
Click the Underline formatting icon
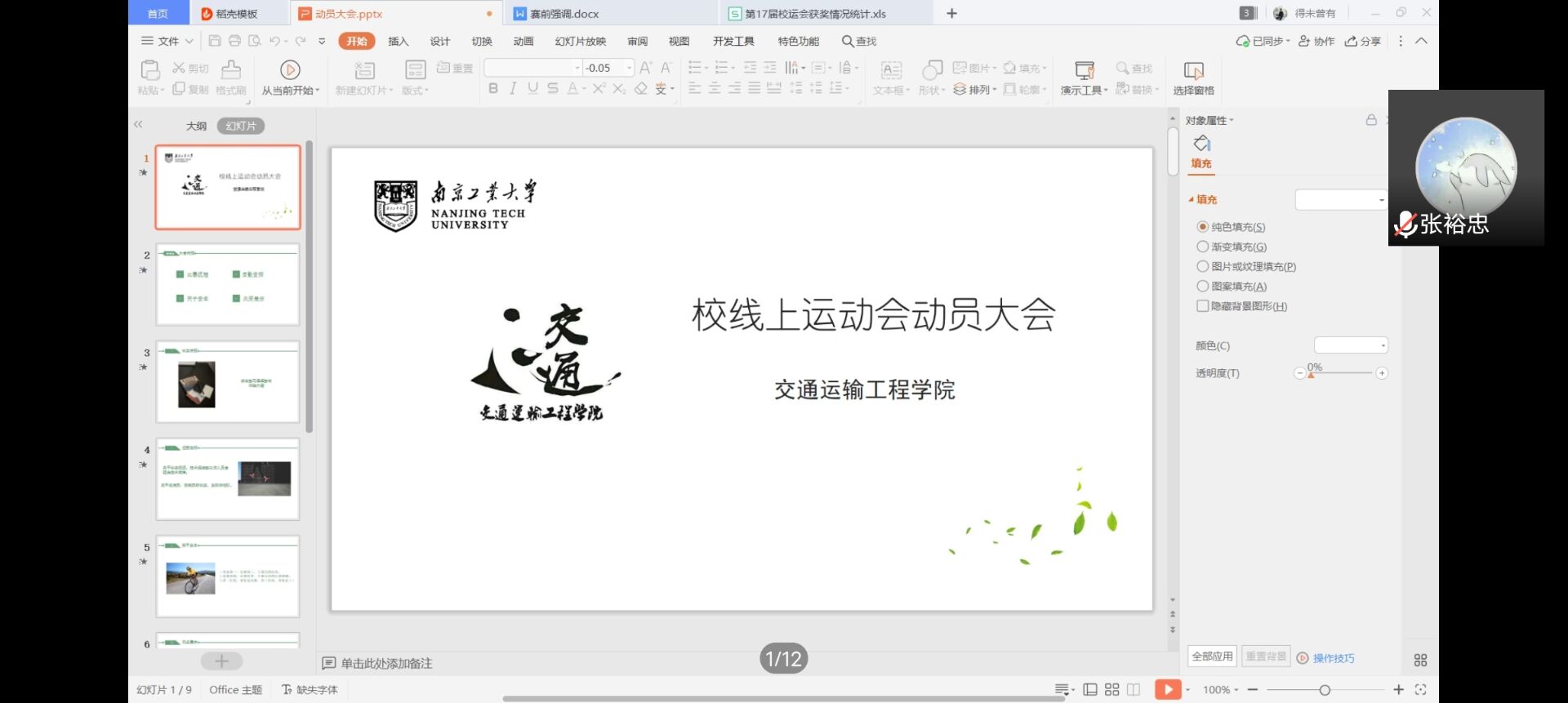tap(532, 89)
